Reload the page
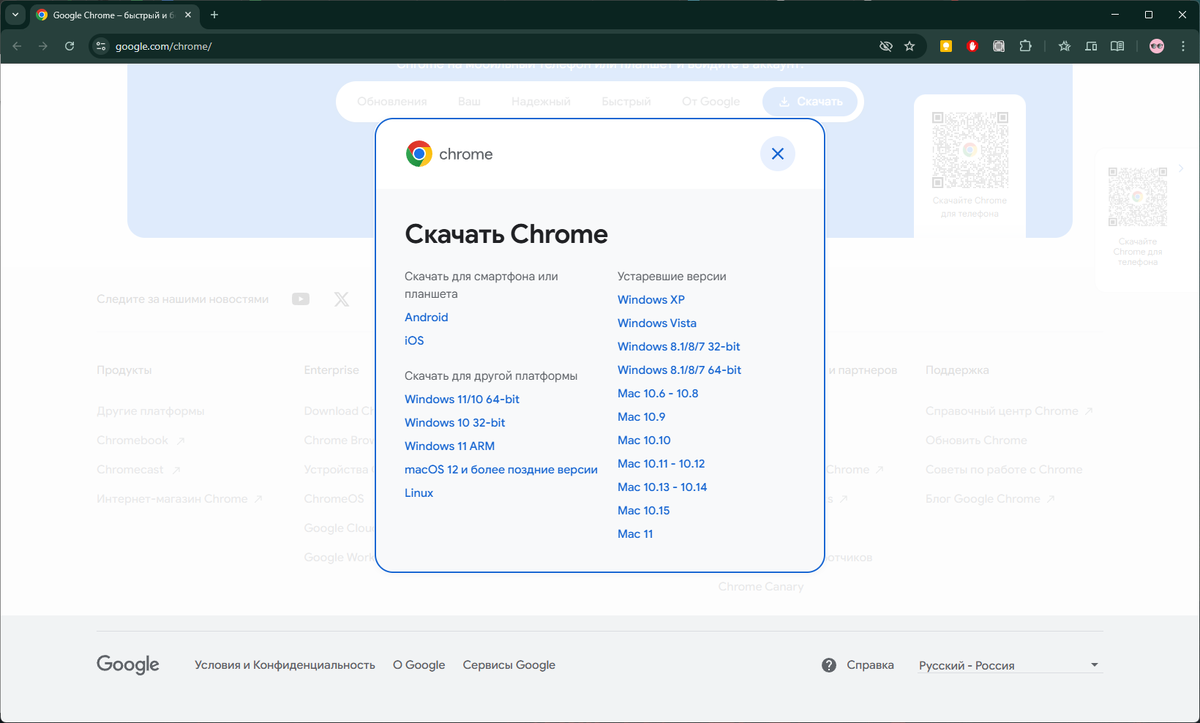The image size is (1200, 723). (x=69, y=46)
